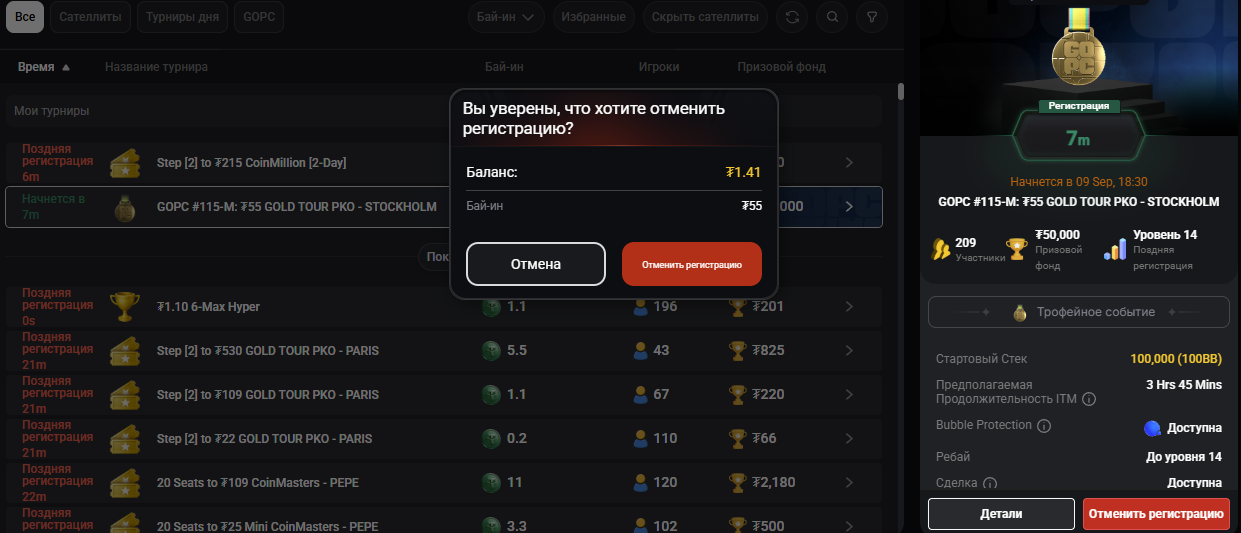Click the Детали button
The height and width of the screenshot is (533, 1241).
point(1001,514)
